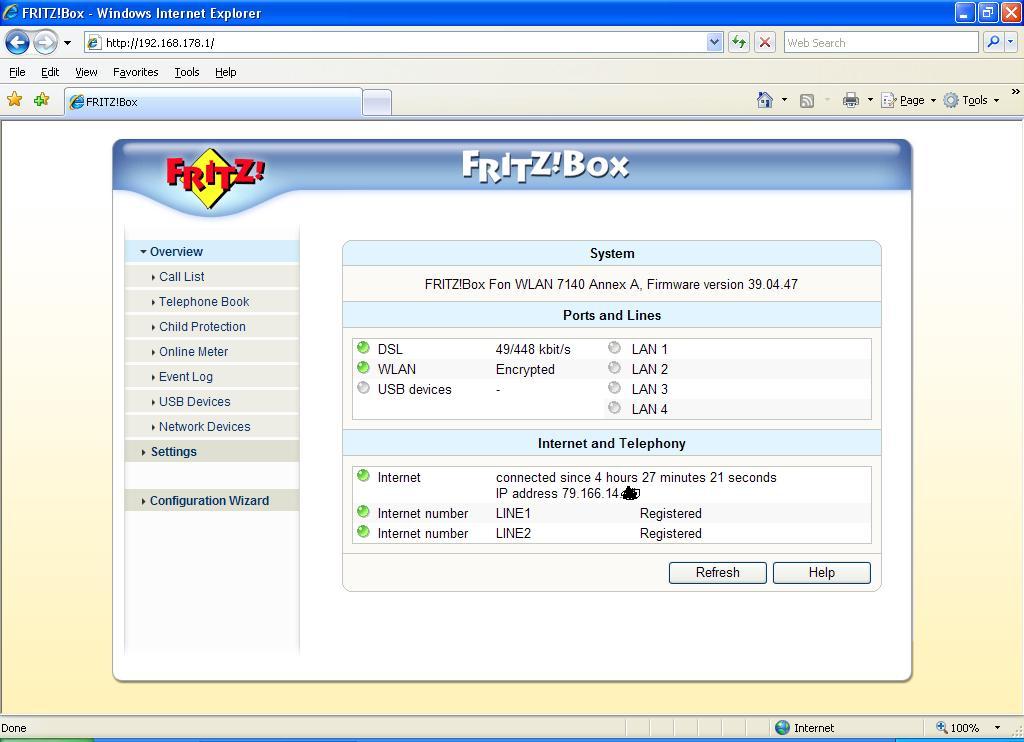The image size is (1024, 742).
Task: Click the LAN 4 status indicator
Action: click(615, 408)
